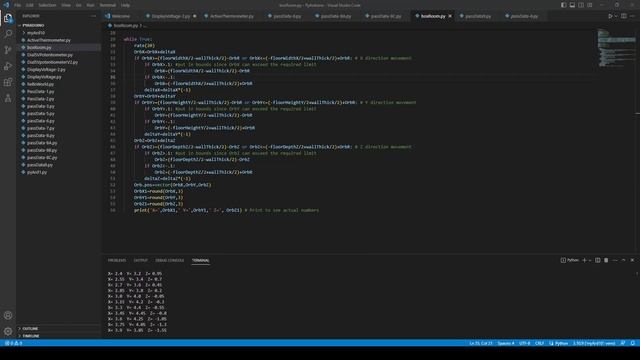Click the feedback icon in status bar

pos(623,343)
